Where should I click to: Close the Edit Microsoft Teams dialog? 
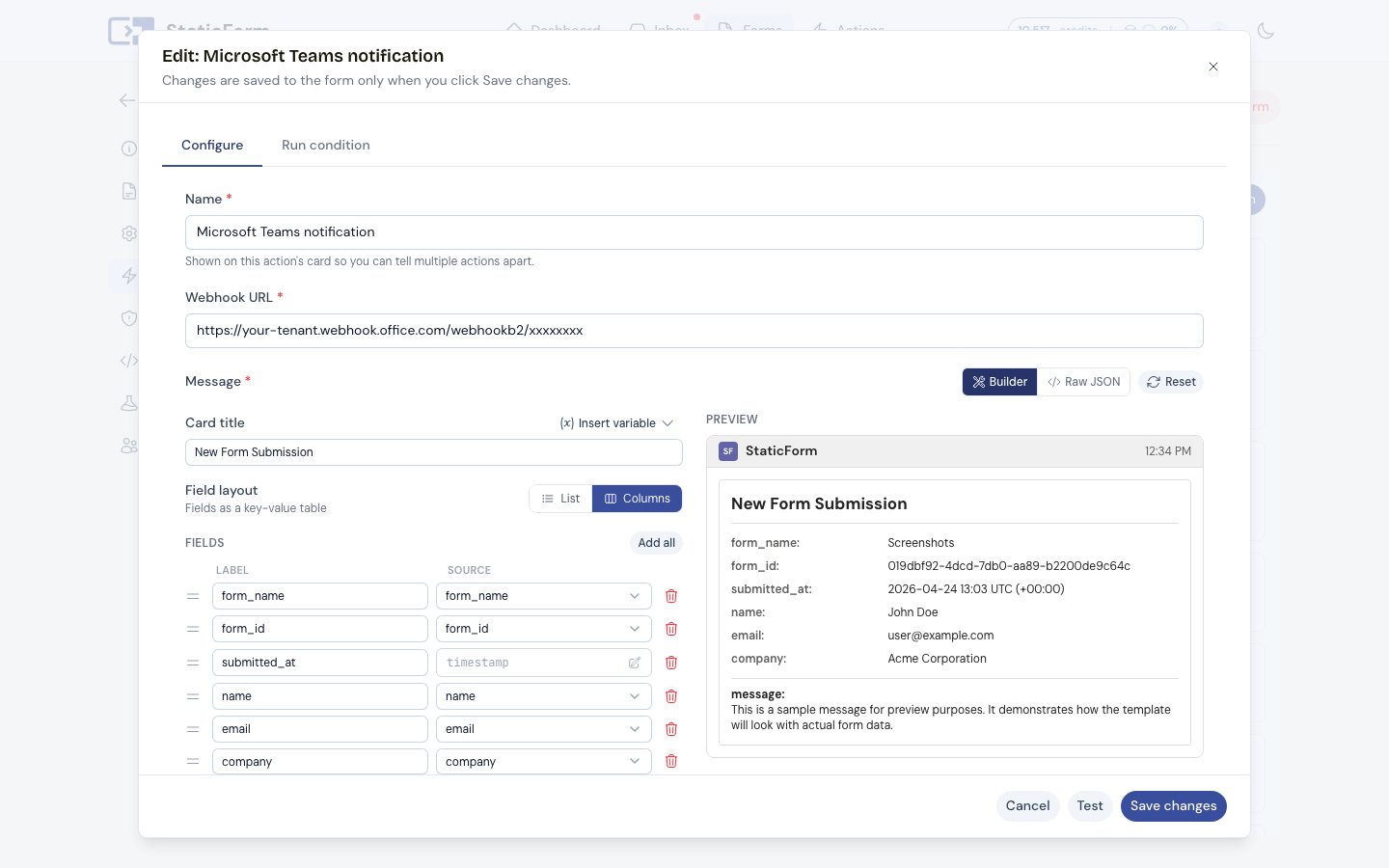point(1213,67)
